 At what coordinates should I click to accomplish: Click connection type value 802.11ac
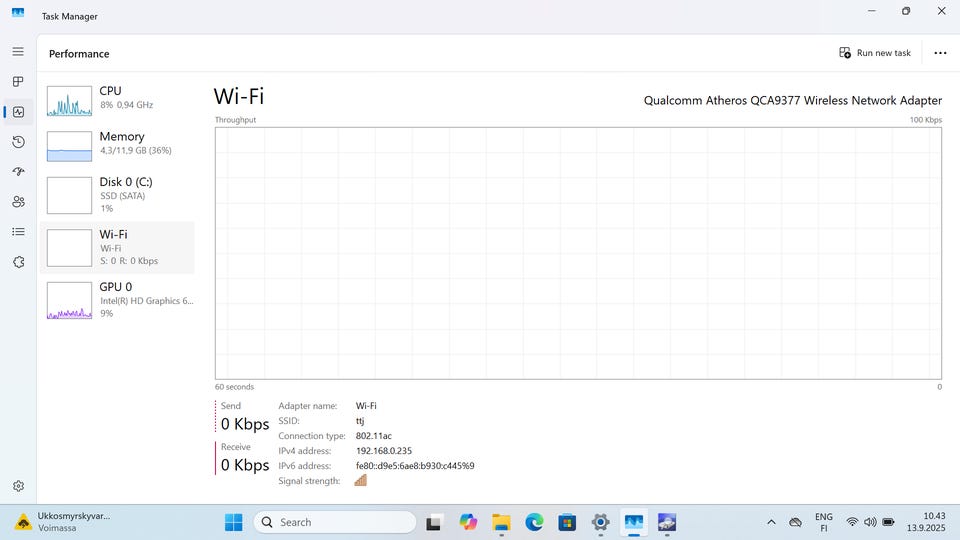pos(373,436)
